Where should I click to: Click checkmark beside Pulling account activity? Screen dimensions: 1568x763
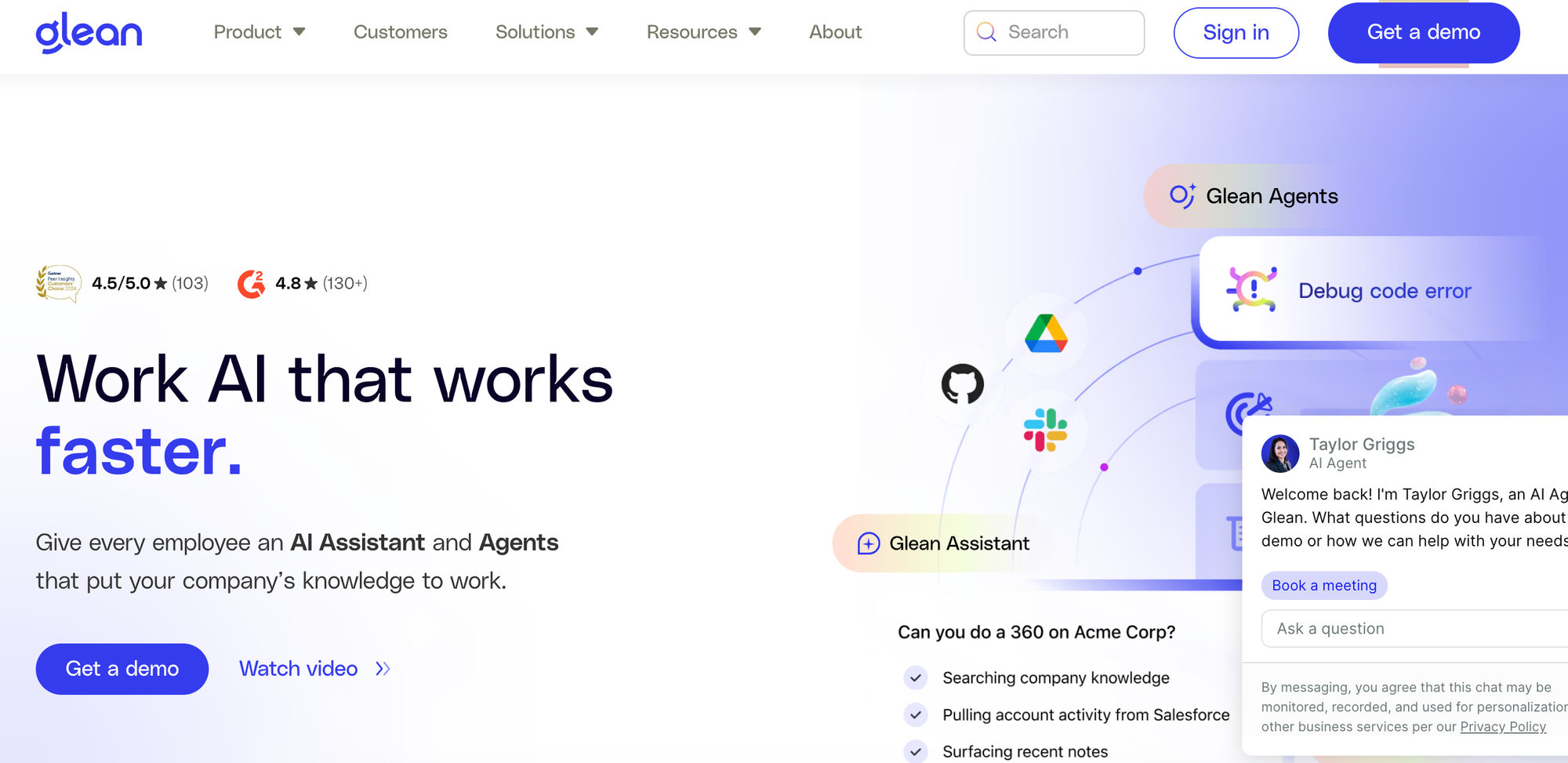(915, 714)
